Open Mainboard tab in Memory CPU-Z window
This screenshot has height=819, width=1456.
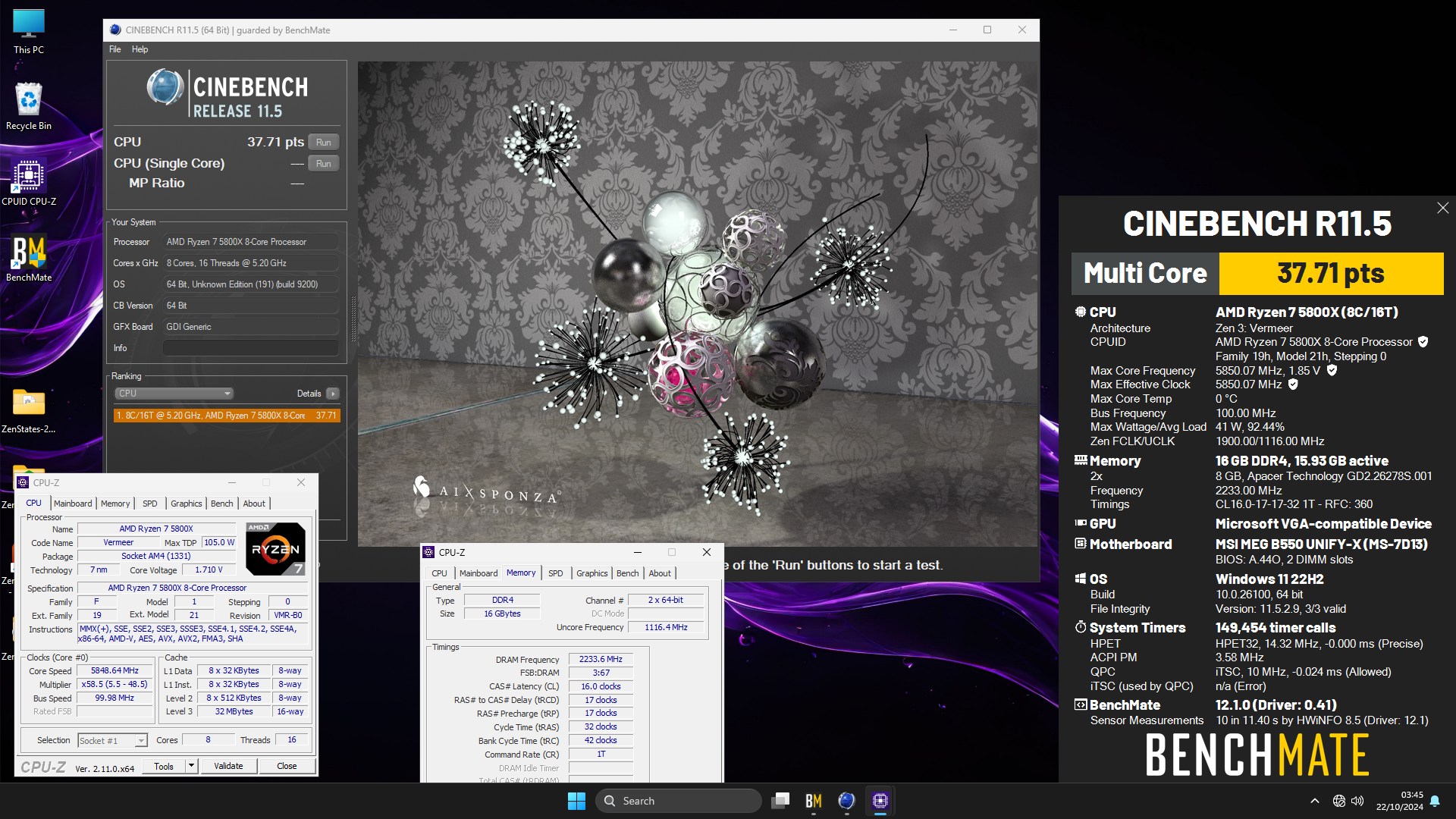[479, 573]
